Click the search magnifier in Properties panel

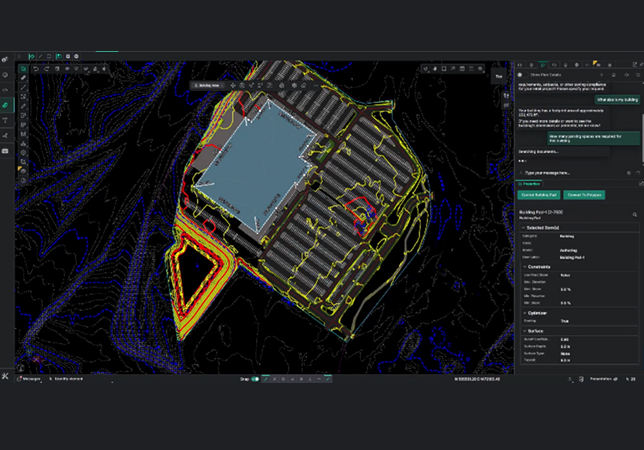(x=635, y=214)
